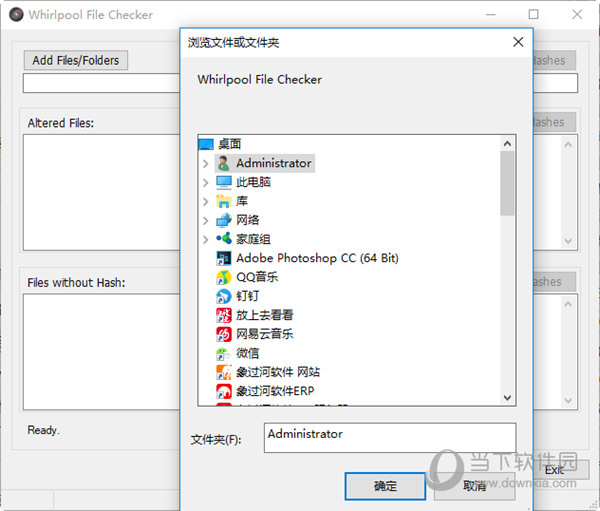Click Add Files/Folders button in main window
Image resolution: width=600 pixels, height=511 pixels.
(x=76, y=60)
